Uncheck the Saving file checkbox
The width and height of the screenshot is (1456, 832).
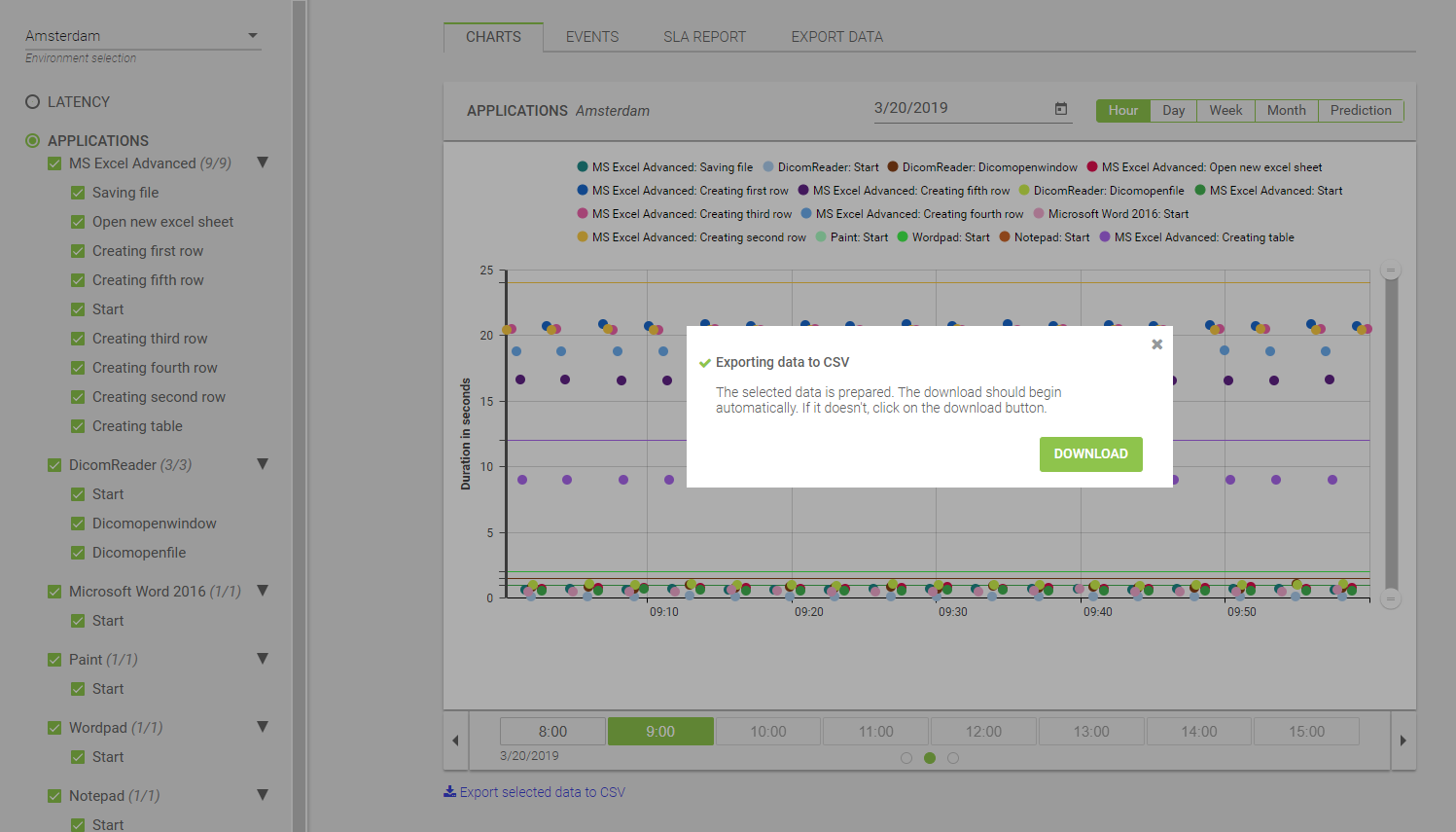tap(78, 193)
